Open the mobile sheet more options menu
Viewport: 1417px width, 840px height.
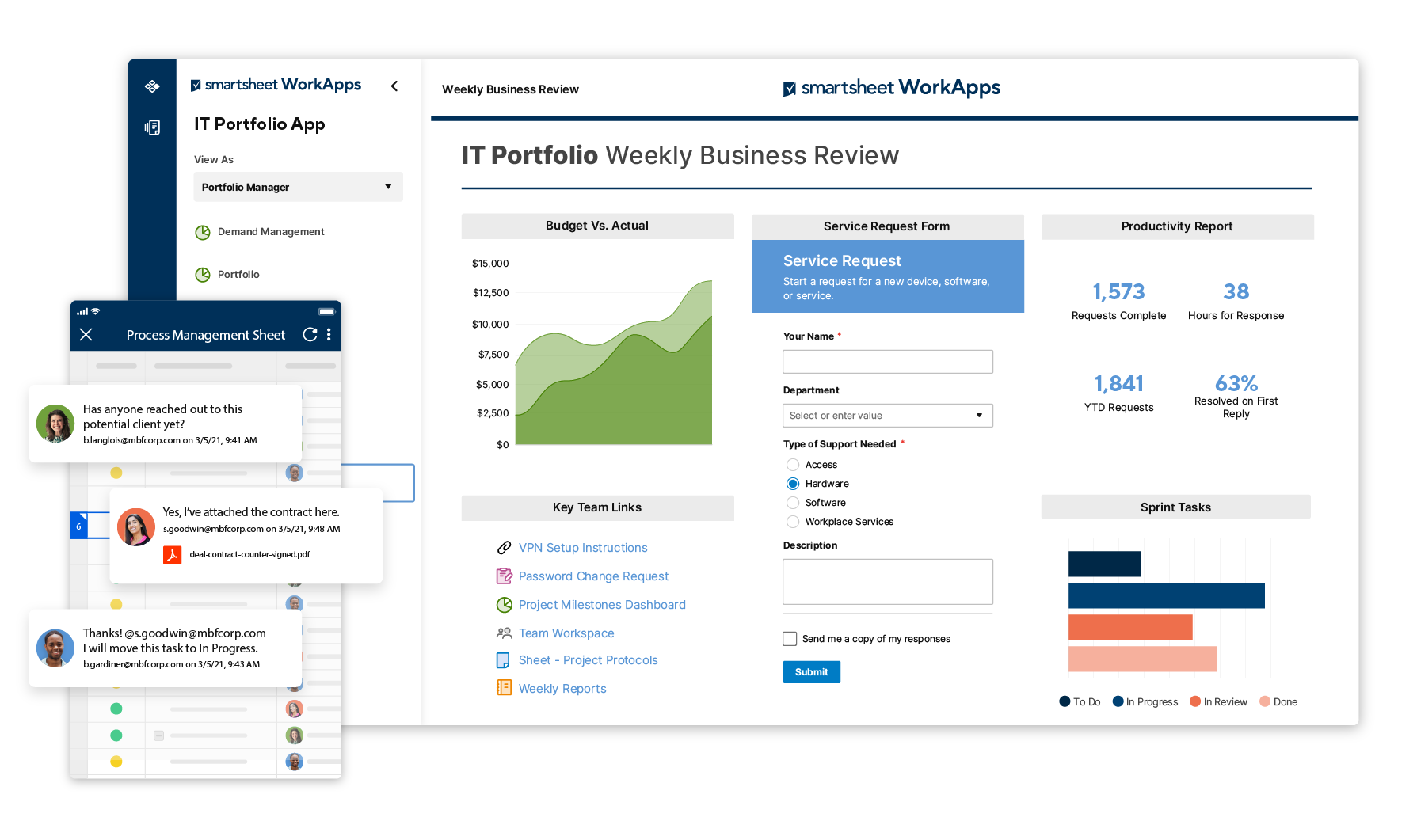click(x=329, y=335)
